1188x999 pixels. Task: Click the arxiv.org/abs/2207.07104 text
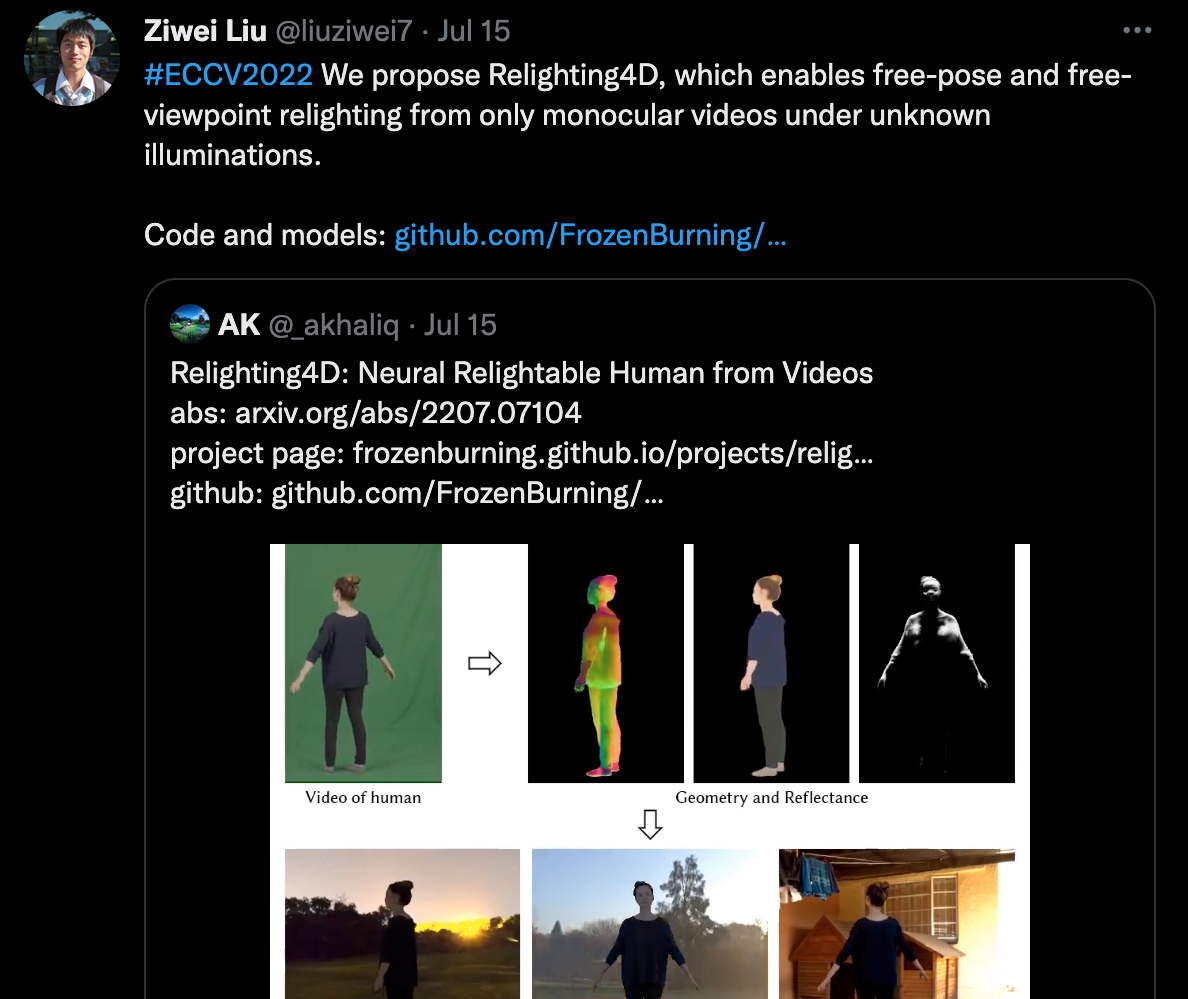coord(408,413)
